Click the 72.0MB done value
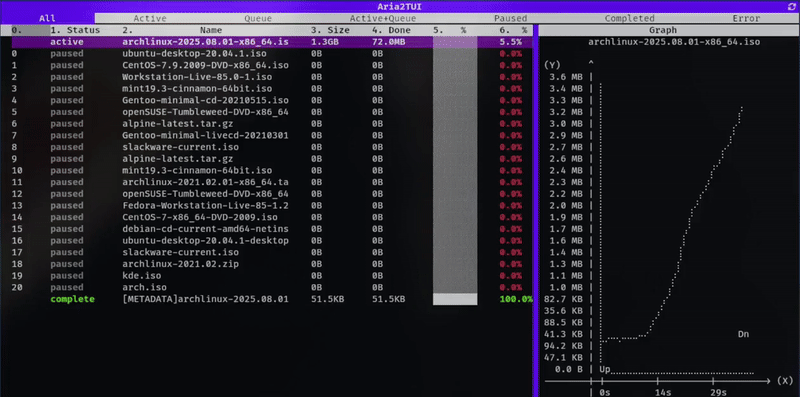The width and height of the screenshot is (800, 397). click(388, 42)
